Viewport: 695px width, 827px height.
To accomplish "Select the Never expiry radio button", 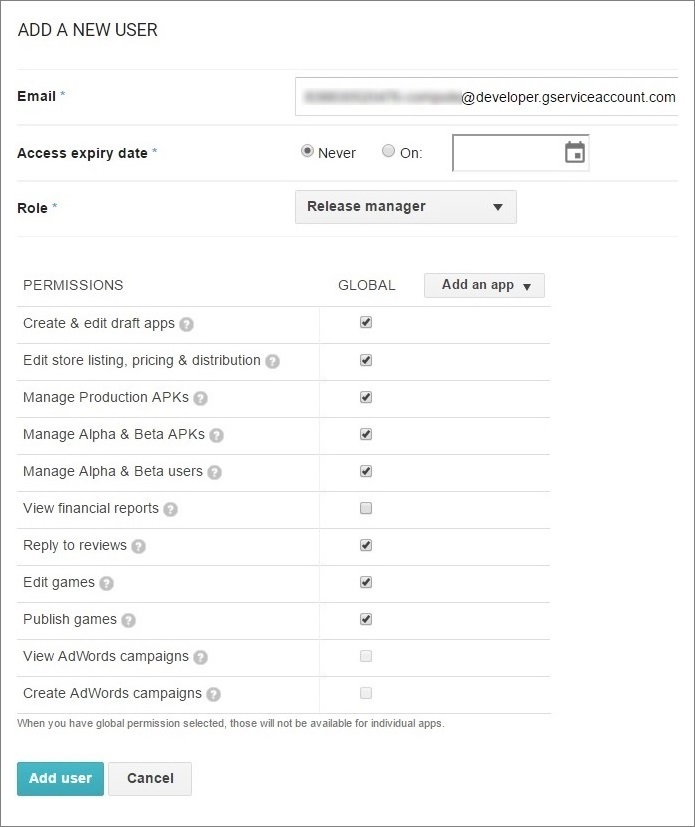I will point(307,152).
